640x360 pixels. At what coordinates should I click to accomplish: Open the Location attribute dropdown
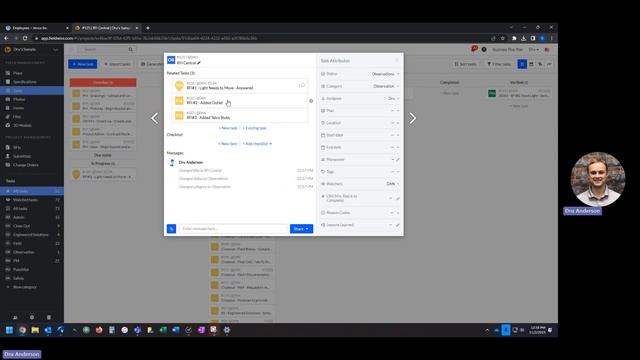pos(395,123)
